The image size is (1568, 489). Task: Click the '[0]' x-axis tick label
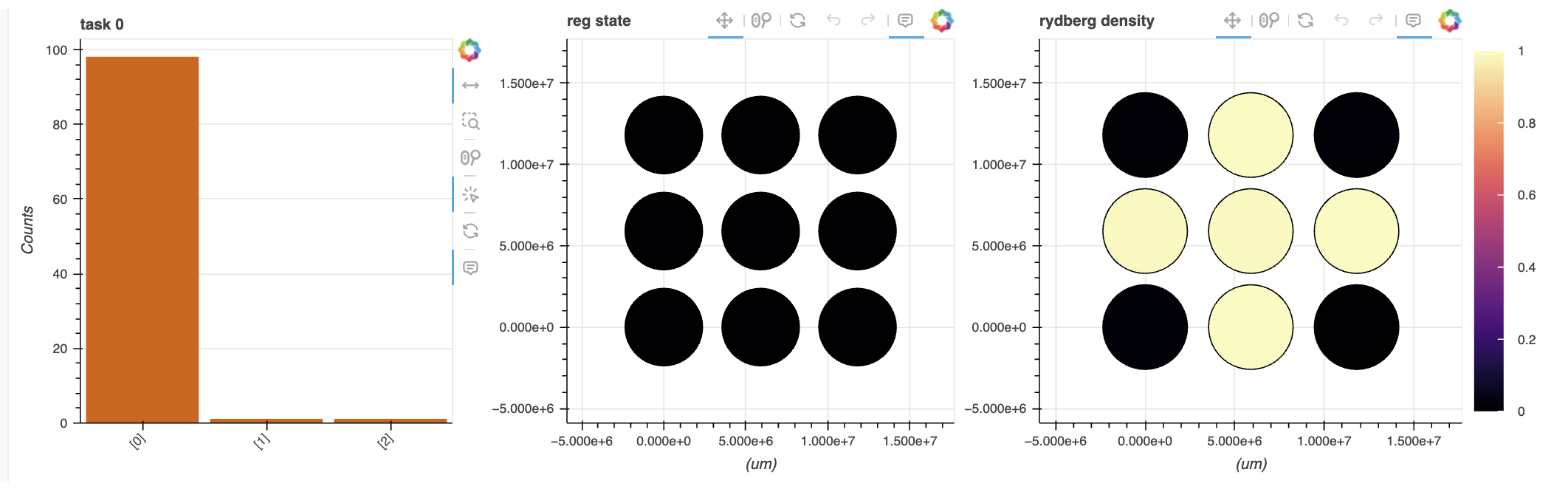(138, 441)
